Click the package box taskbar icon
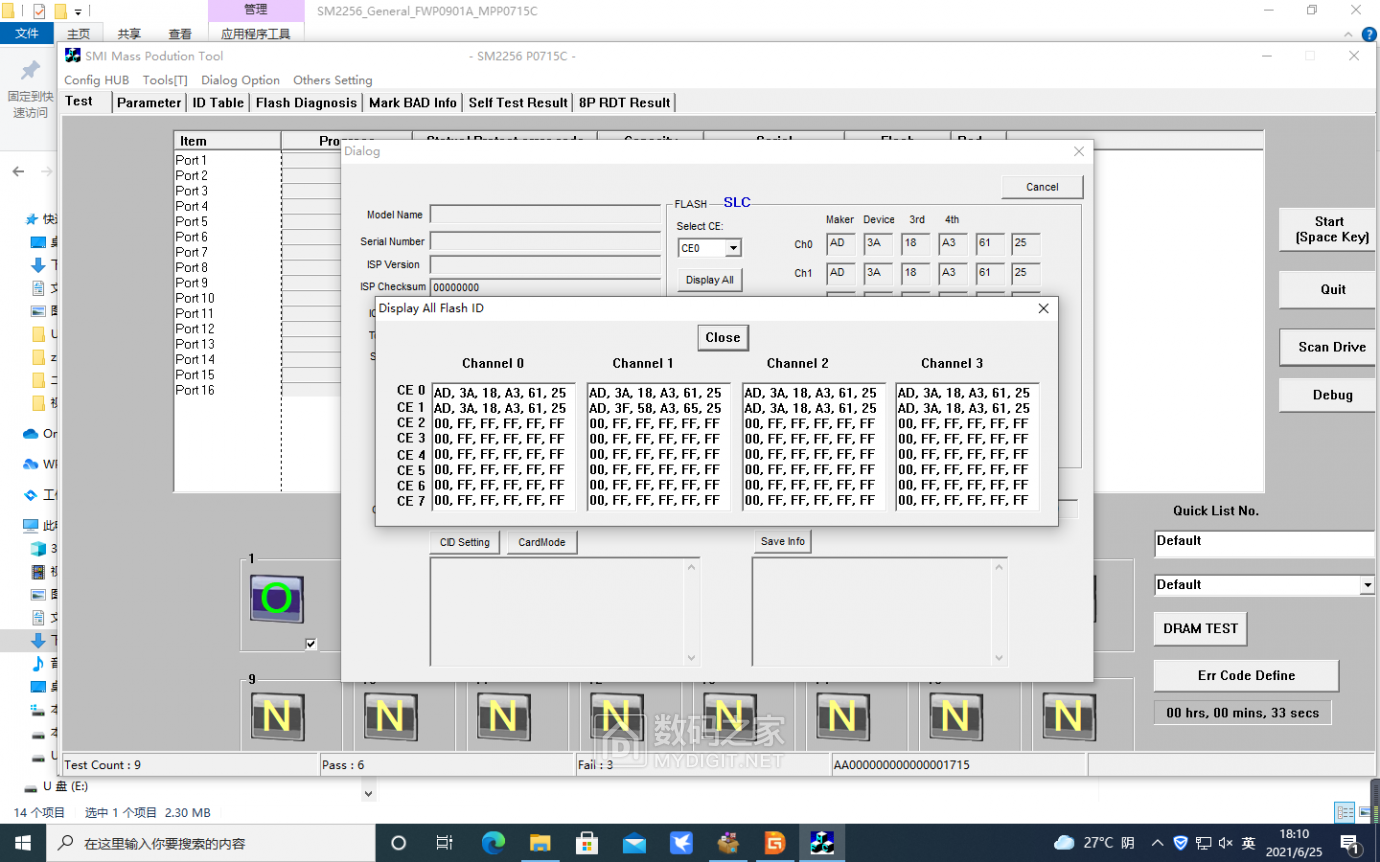1380x862 pixels. [x=728, y=842]
